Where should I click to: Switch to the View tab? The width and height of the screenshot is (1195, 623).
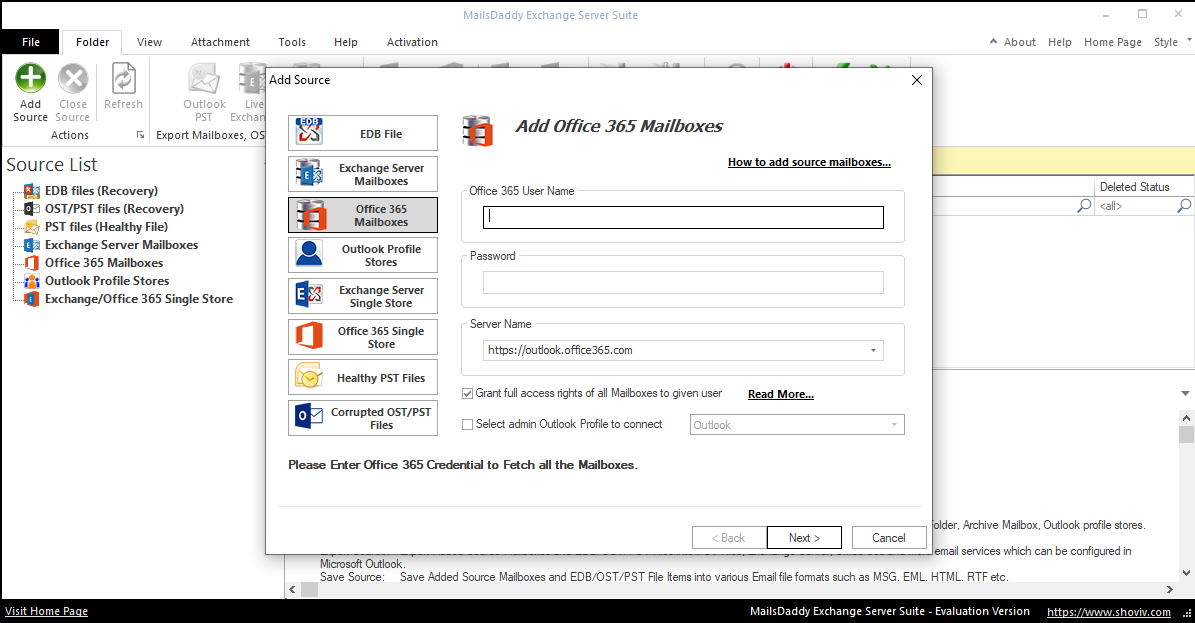[x=149, y=42]
